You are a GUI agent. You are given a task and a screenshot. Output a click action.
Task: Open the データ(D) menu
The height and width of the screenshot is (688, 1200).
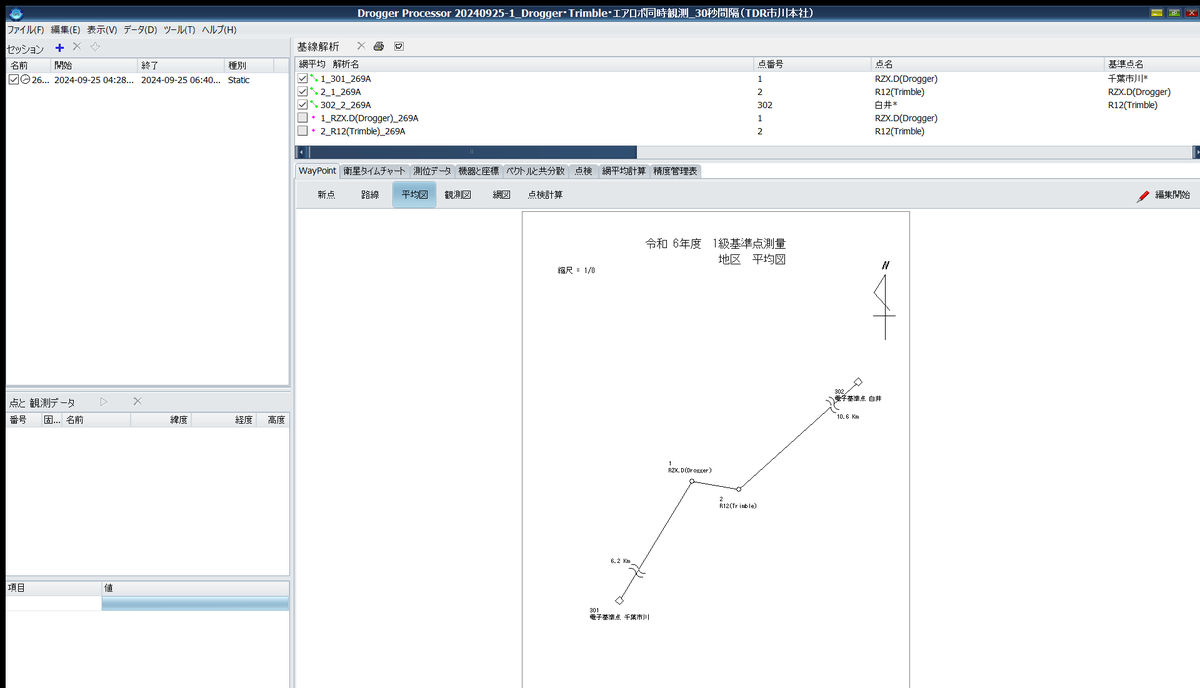pyautogui.click(x=141, y=30)
